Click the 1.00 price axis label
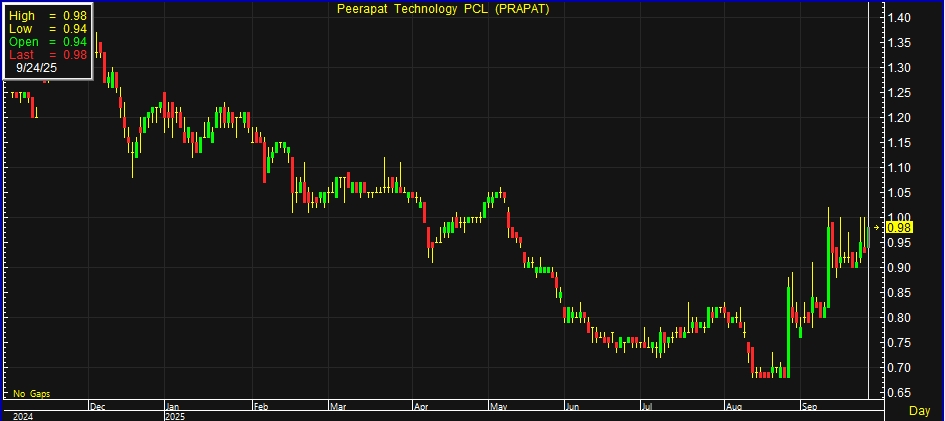 click(900, 217)
